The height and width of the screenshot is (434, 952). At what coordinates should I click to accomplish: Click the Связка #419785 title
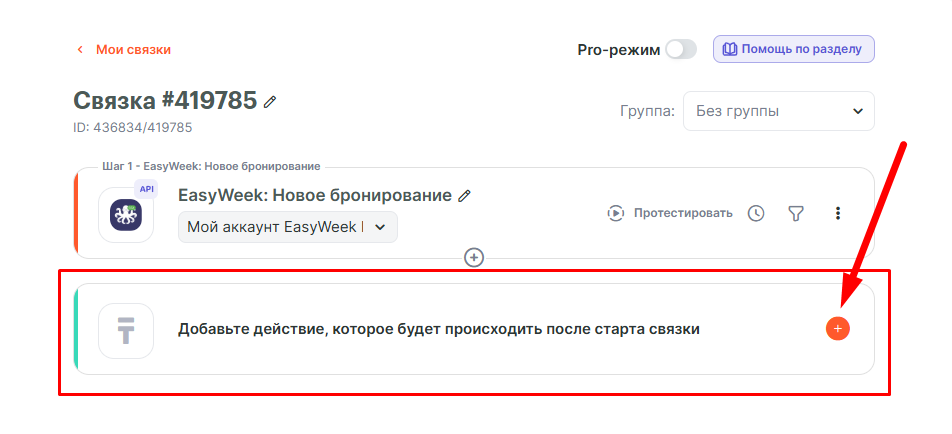click(165, 101)
